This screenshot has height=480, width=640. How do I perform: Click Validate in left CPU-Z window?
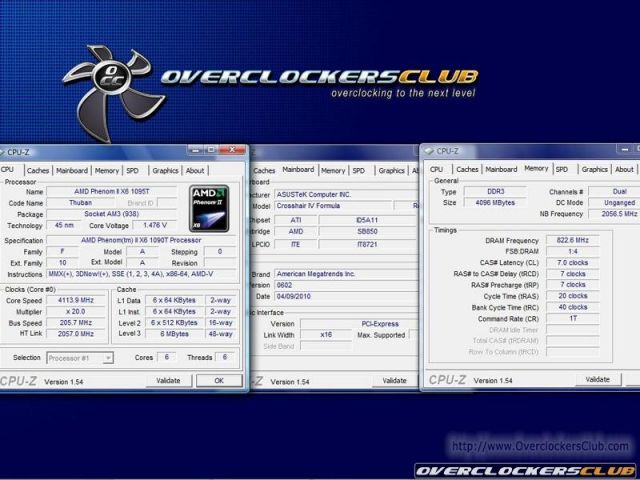[169, 380]
